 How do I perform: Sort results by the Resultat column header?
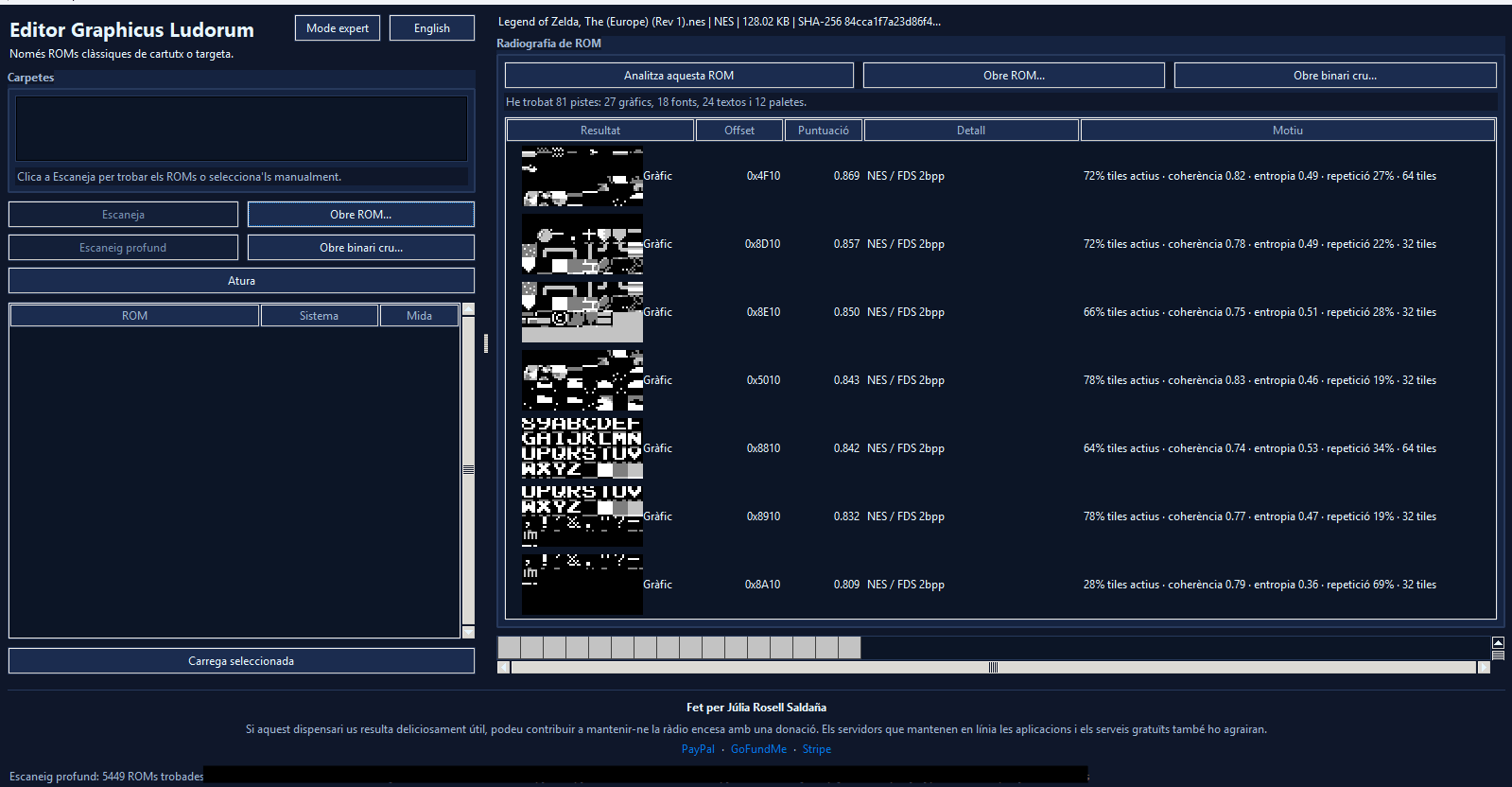pos(600,131)
